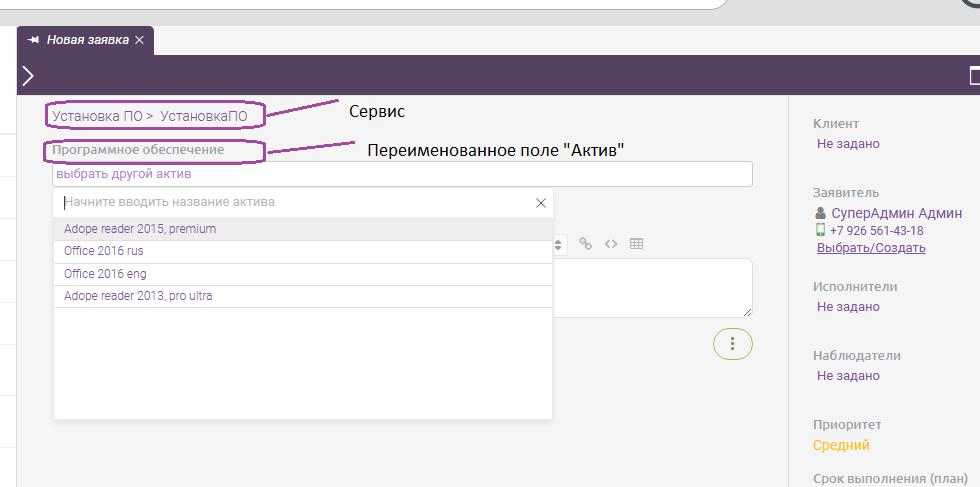Switch to the Новая заявка tab

tap(88, 40)
